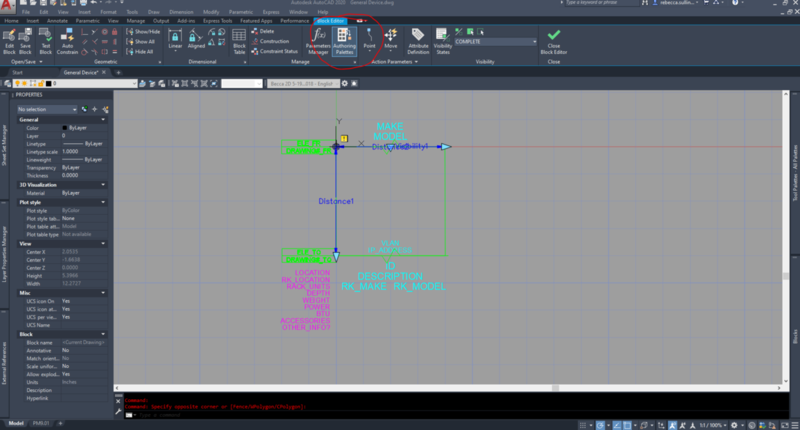Add a Linear dimensional constraint
Image resolution: width=800 pixels, height=430 pixels.
point(175,39)
